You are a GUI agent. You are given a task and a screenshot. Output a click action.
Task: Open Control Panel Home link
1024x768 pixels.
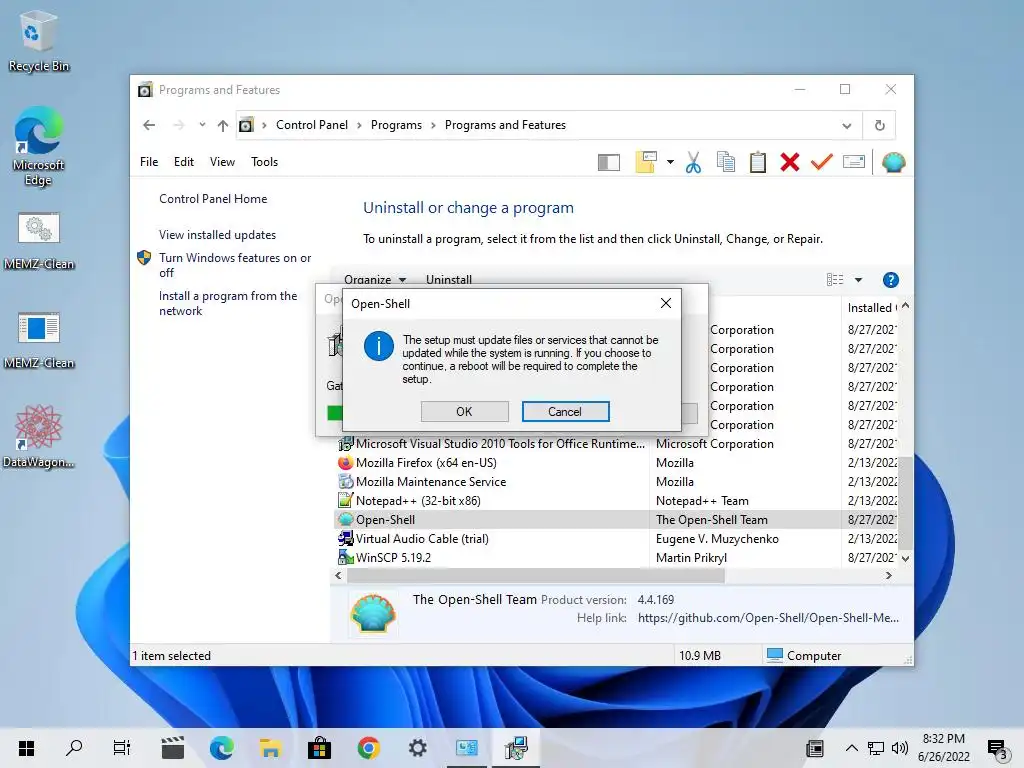213,199
